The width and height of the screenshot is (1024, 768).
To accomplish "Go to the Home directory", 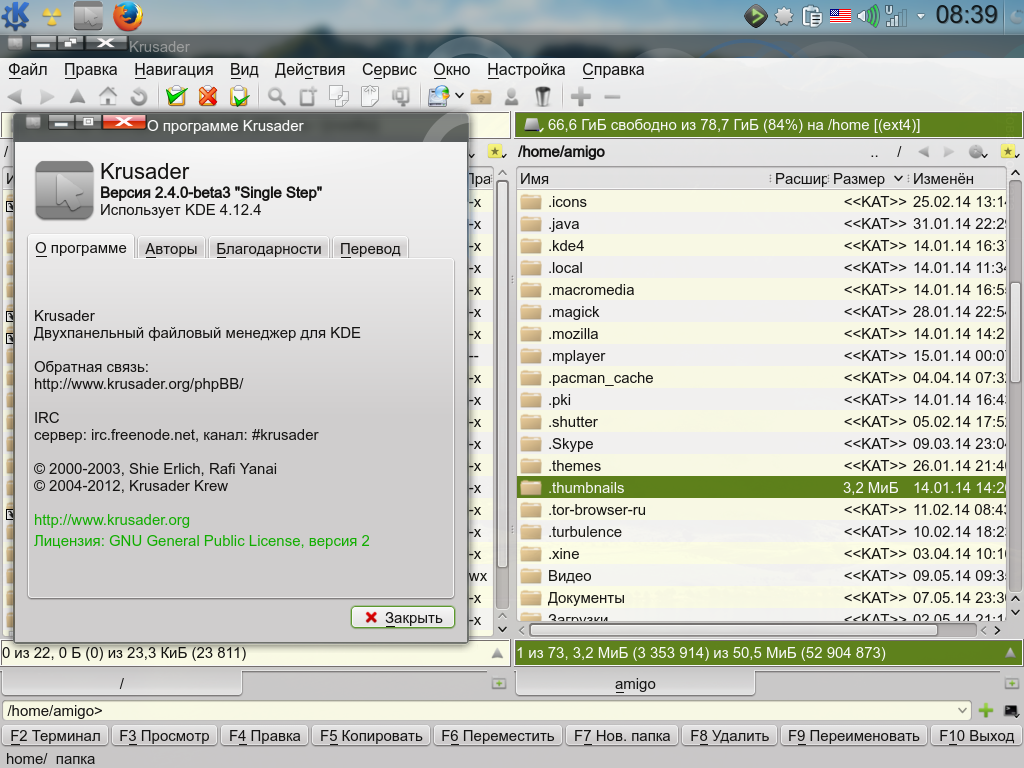I will tap(108, 97).
